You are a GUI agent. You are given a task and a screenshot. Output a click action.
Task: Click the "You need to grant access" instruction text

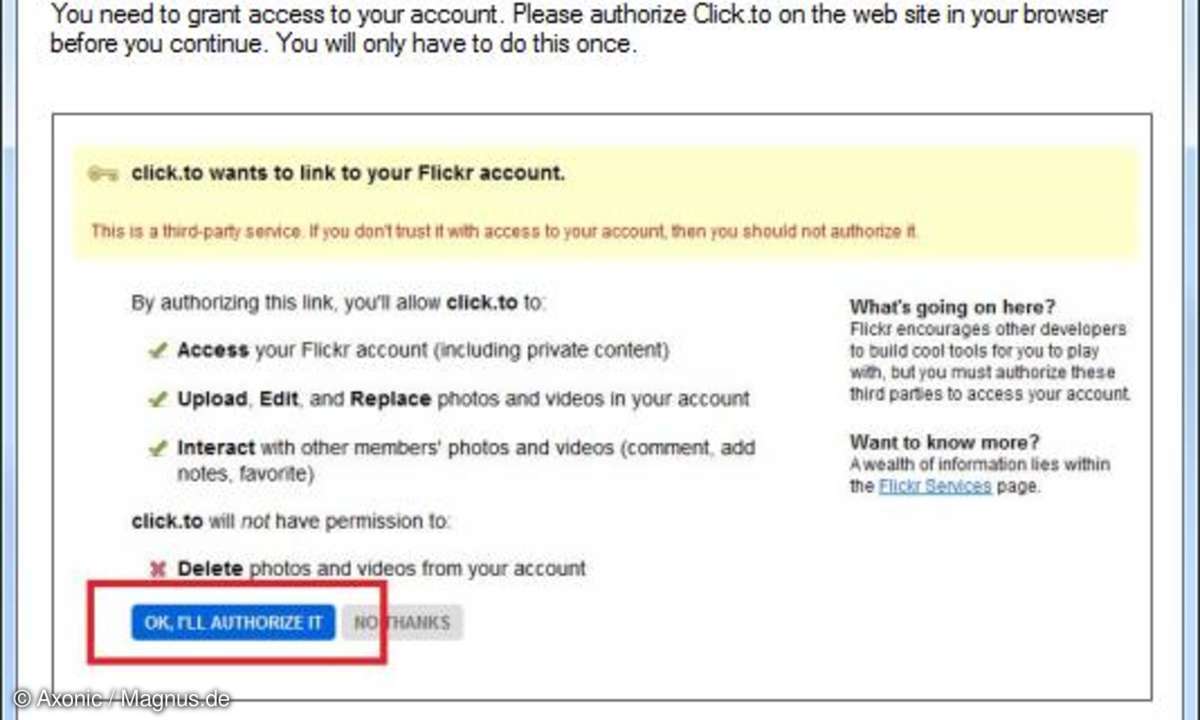[579, 30]
